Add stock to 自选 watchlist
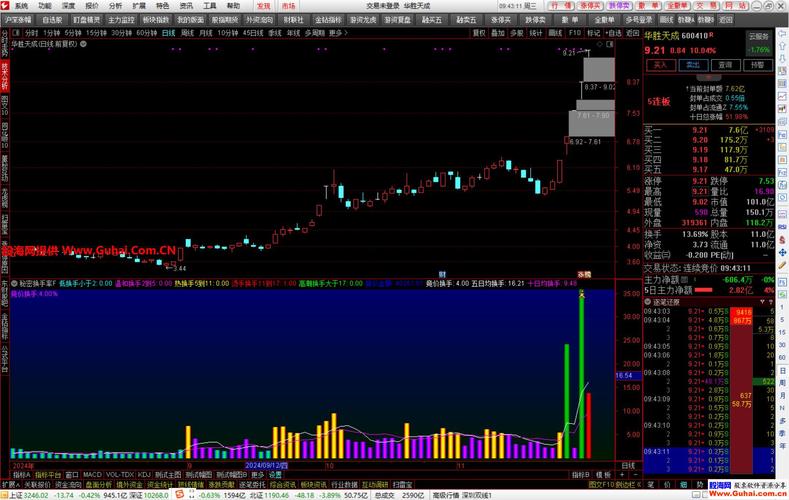Screen dimensions: 789x500 [x=610, y=32]
